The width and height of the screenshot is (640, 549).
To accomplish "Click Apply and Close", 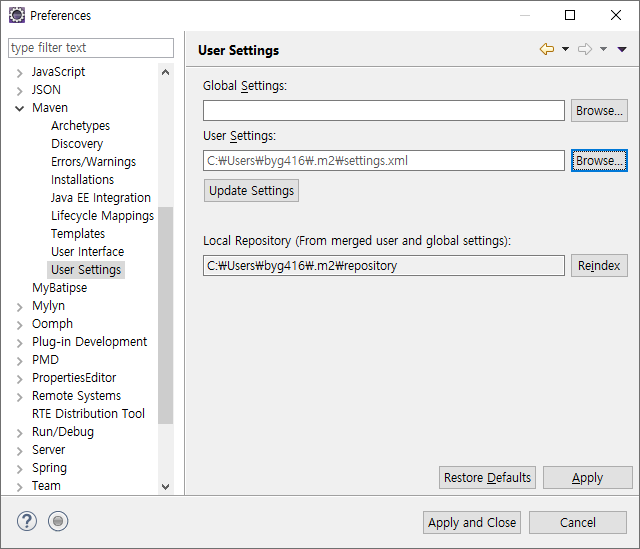I will (x=472, y=522).
